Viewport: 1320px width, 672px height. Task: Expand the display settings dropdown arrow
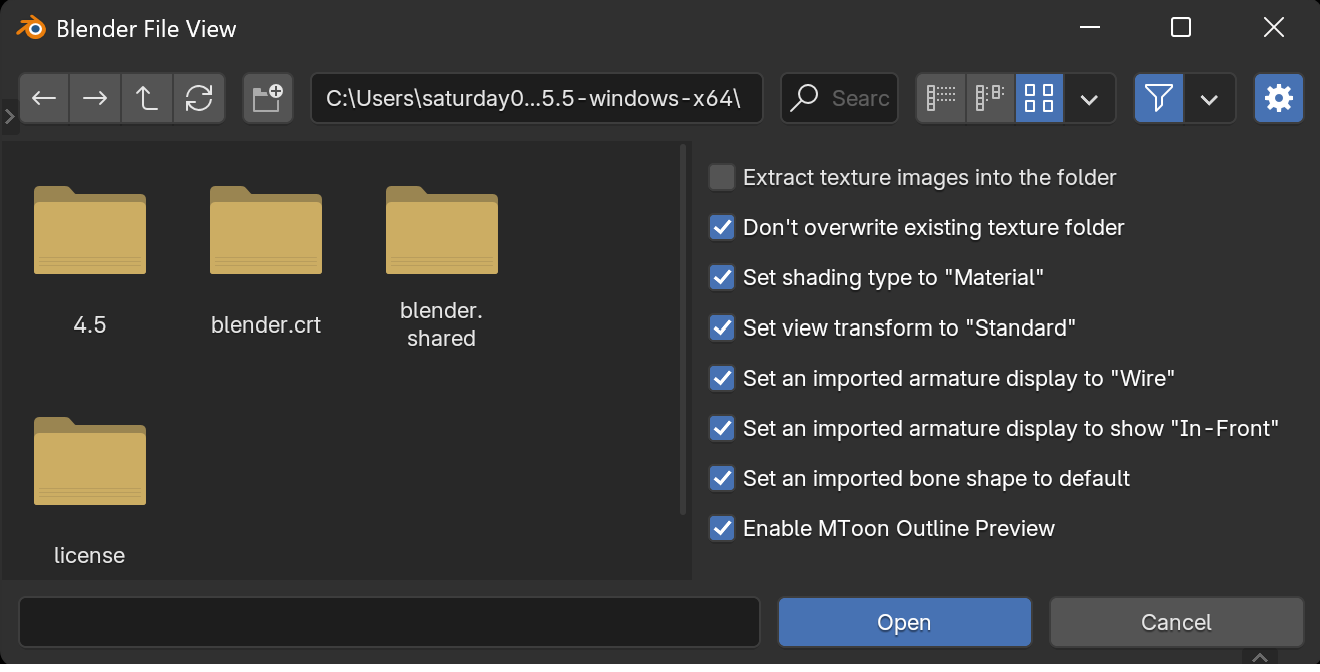click(1090, 98)
